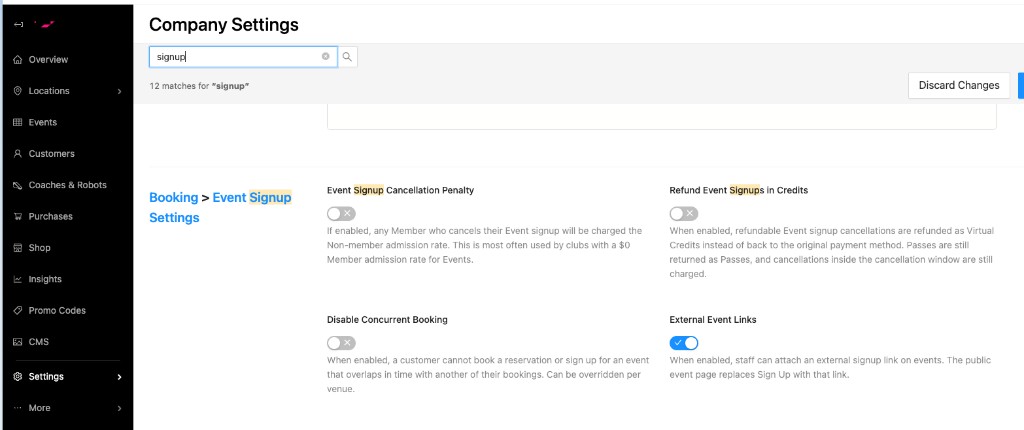Viewport: 1024px width, 430px height.
Task: Click the Events grid icon
Action: 18,122
